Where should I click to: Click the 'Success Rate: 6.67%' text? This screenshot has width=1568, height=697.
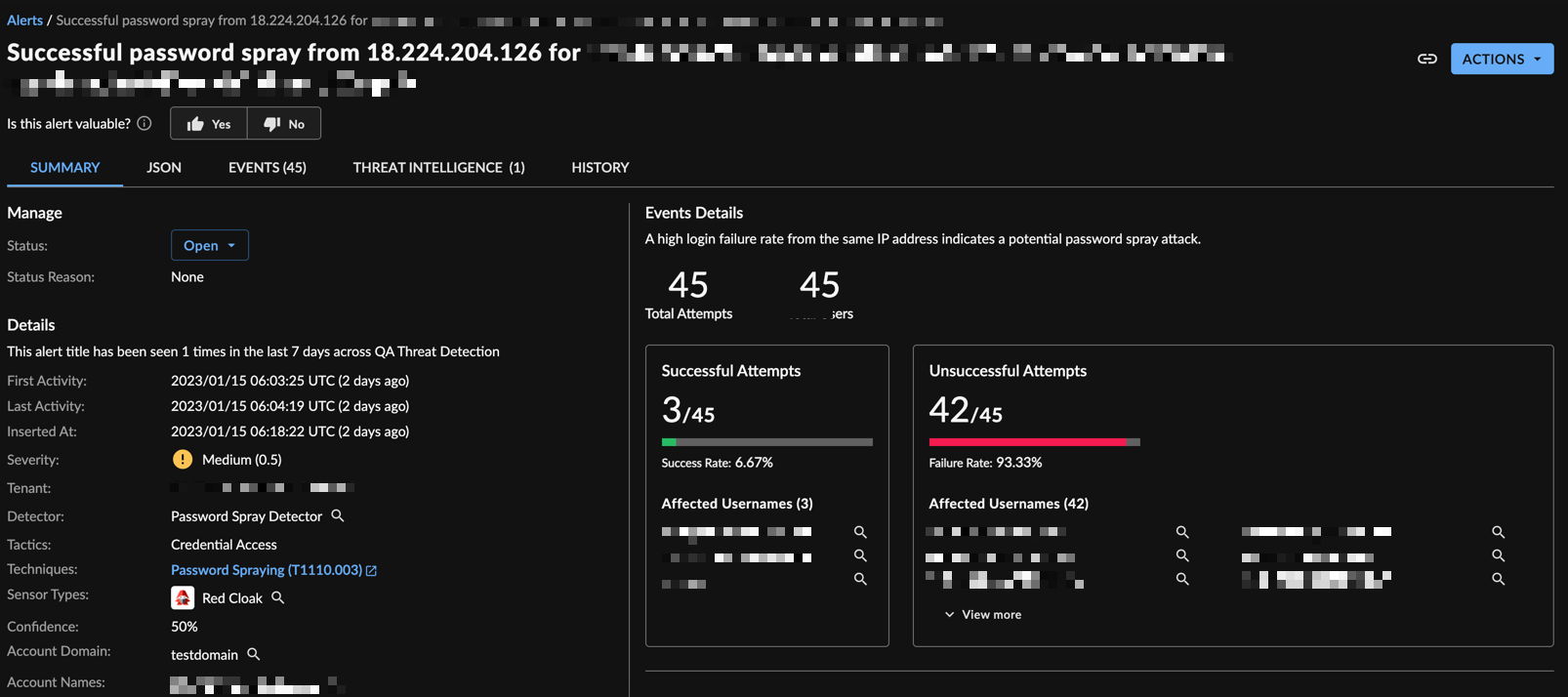(718, 463)
